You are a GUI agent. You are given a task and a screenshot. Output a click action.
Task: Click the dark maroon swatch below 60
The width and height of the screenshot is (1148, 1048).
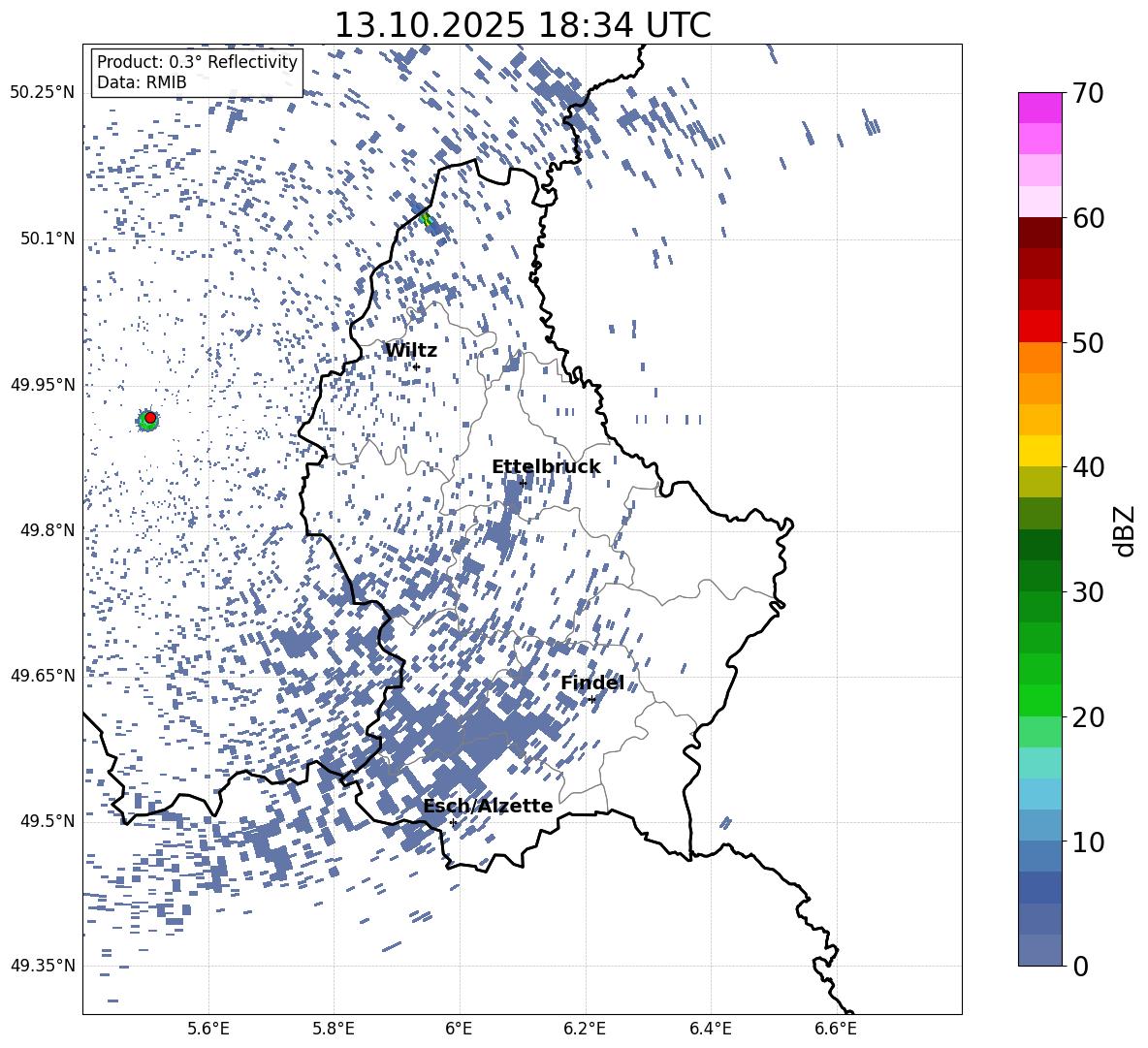tap(1039, 233)
